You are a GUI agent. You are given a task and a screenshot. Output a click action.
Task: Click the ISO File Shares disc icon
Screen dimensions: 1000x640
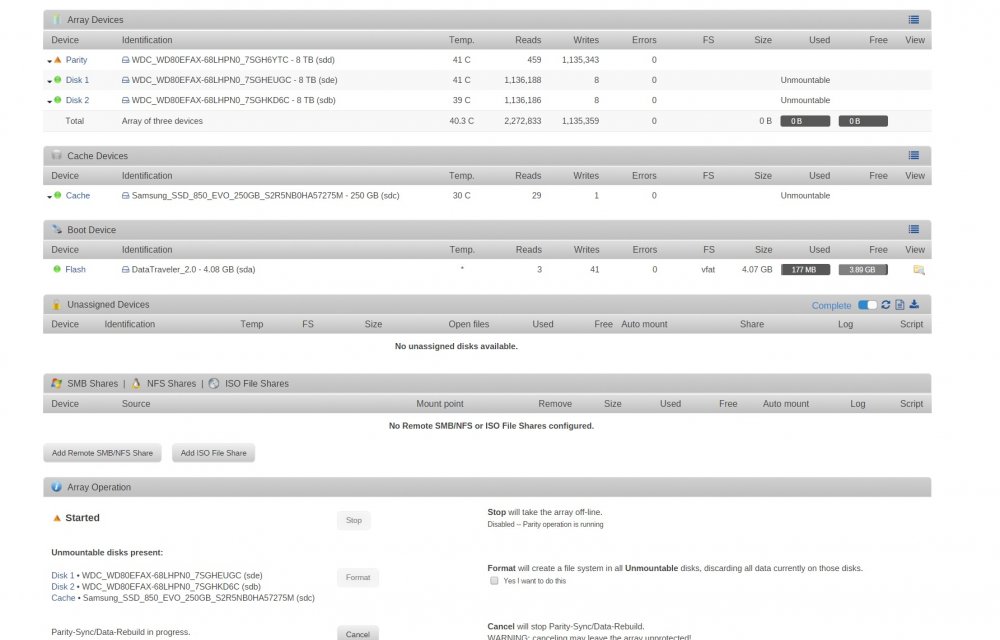(x=214, y=383)
